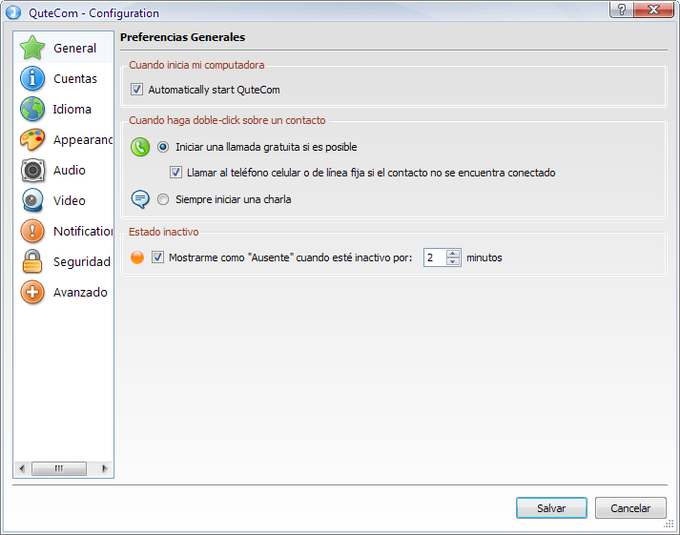680x535 pixels.
Task: Click 'Cuando haga doble-click sobre un contacto' label
Action: (227, 121)
